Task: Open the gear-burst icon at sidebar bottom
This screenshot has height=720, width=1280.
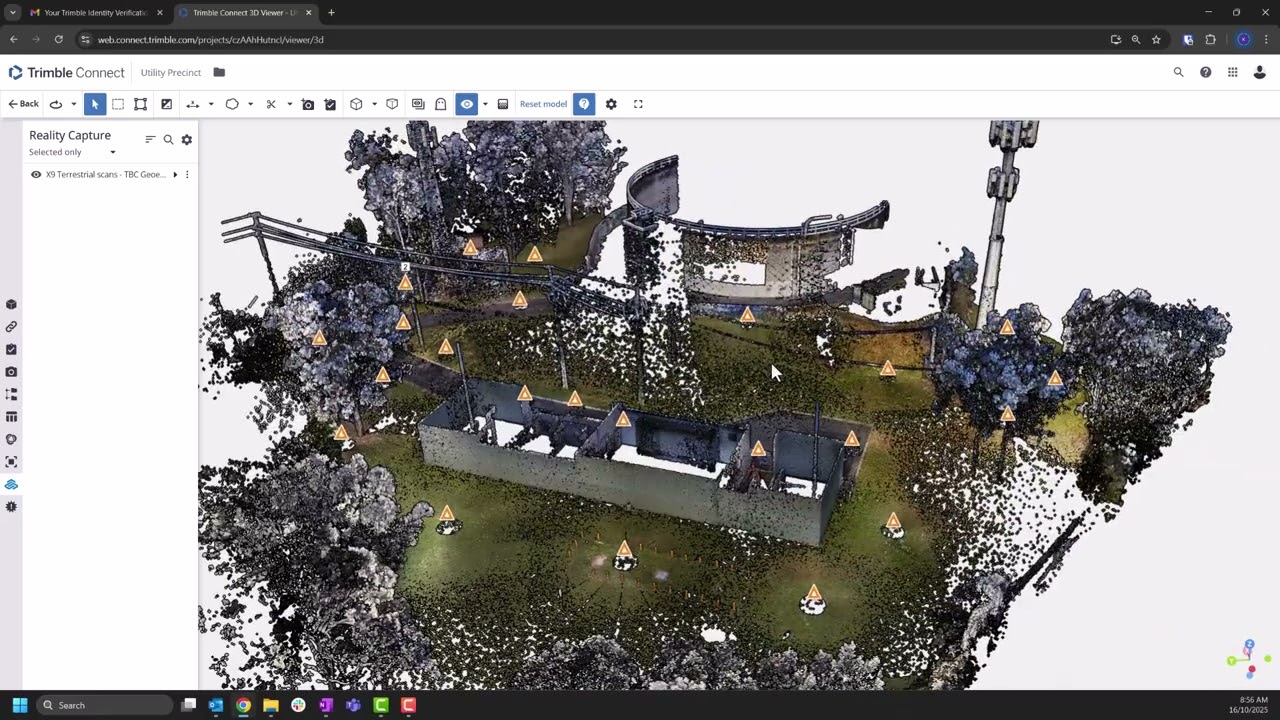Action: 11,507
